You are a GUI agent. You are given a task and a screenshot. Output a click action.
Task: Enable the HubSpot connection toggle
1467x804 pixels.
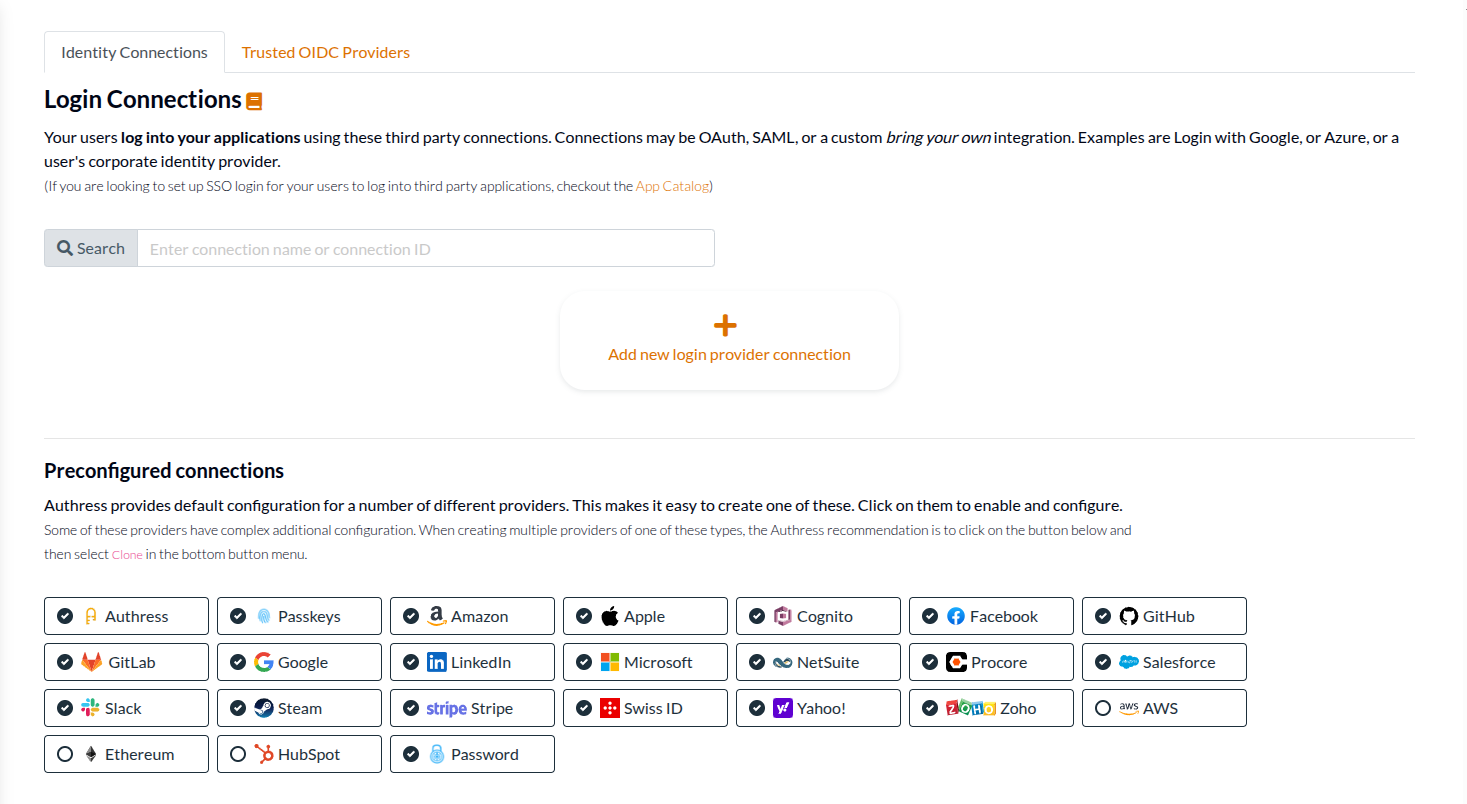[238, 753]
